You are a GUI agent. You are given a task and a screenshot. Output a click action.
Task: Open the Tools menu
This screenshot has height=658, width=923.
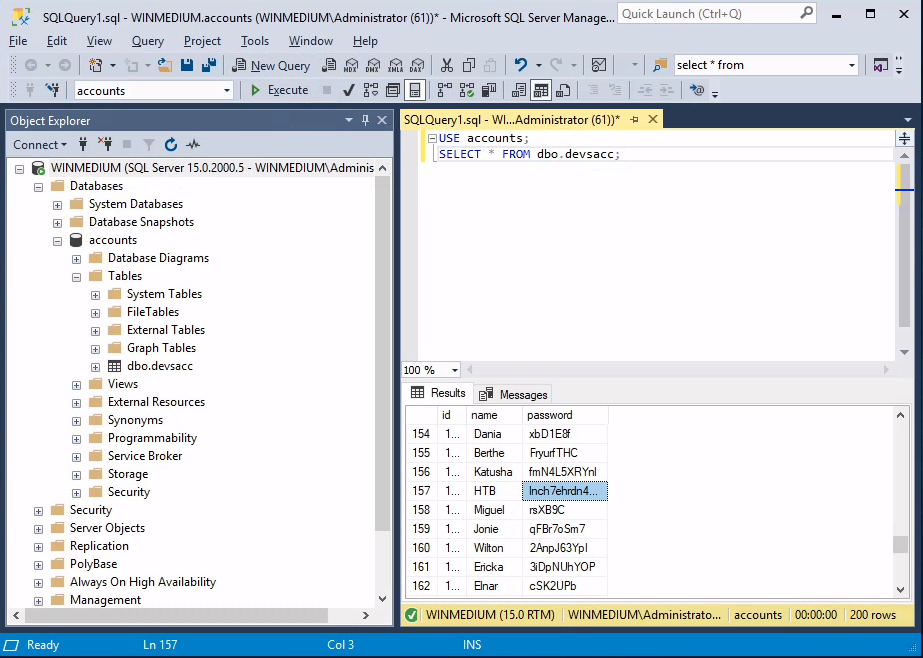point(254,41)
